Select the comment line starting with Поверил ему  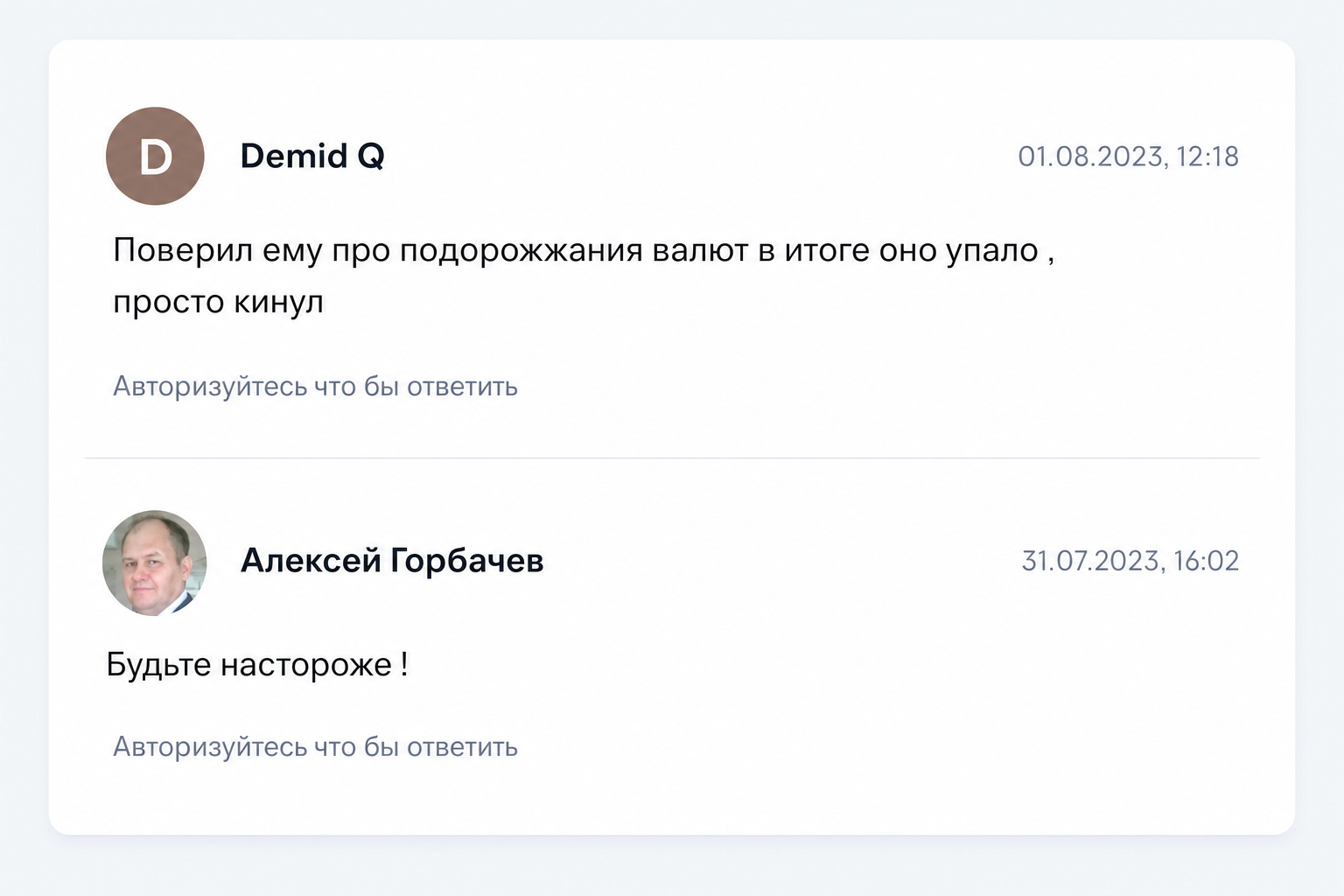click(x=584, y=251)
